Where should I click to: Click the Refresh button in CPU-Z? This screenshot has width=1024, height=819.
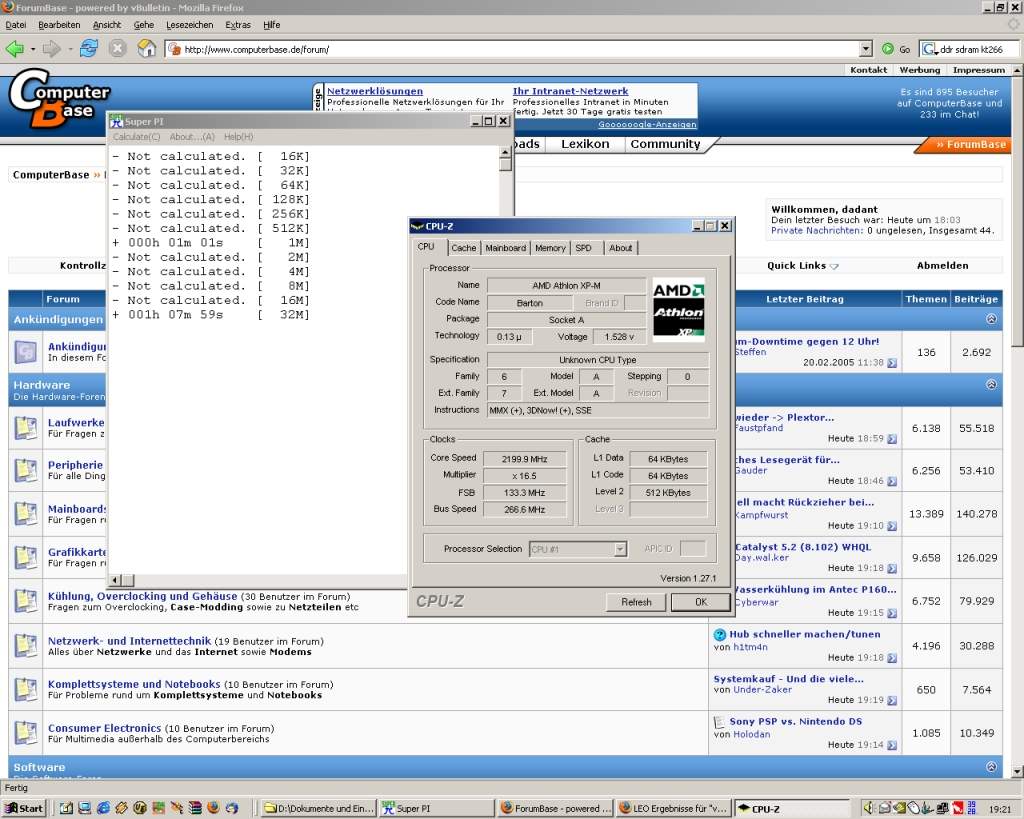click(636, 602)
